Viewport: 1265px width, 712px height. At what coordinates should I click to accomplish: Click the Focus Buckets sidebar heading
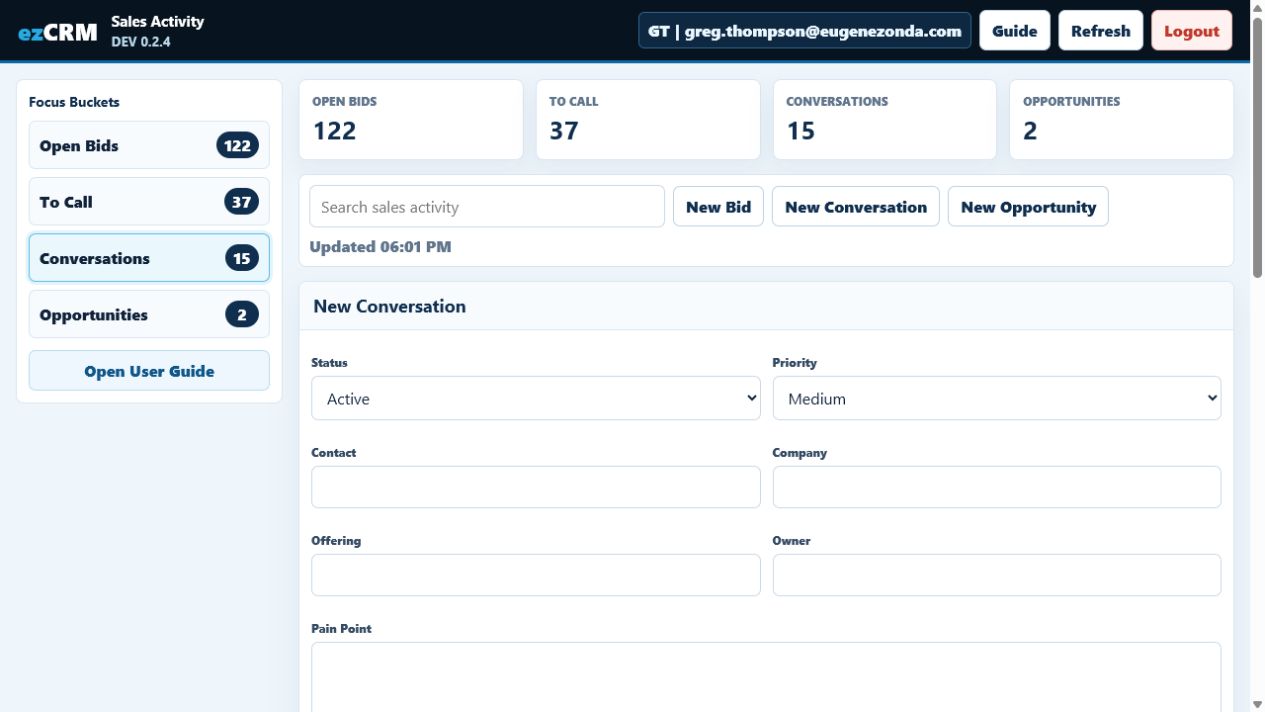[74, 102]
